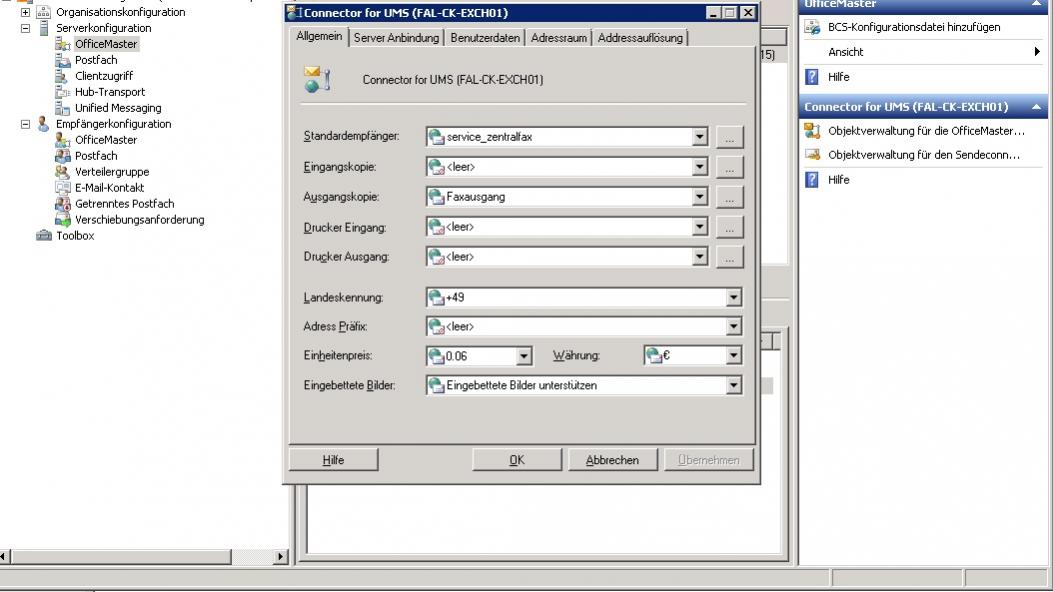Open the Verteilergruppe icon in tree
This screenshot has width=1053, height=592.
click(x=63, y=172)
